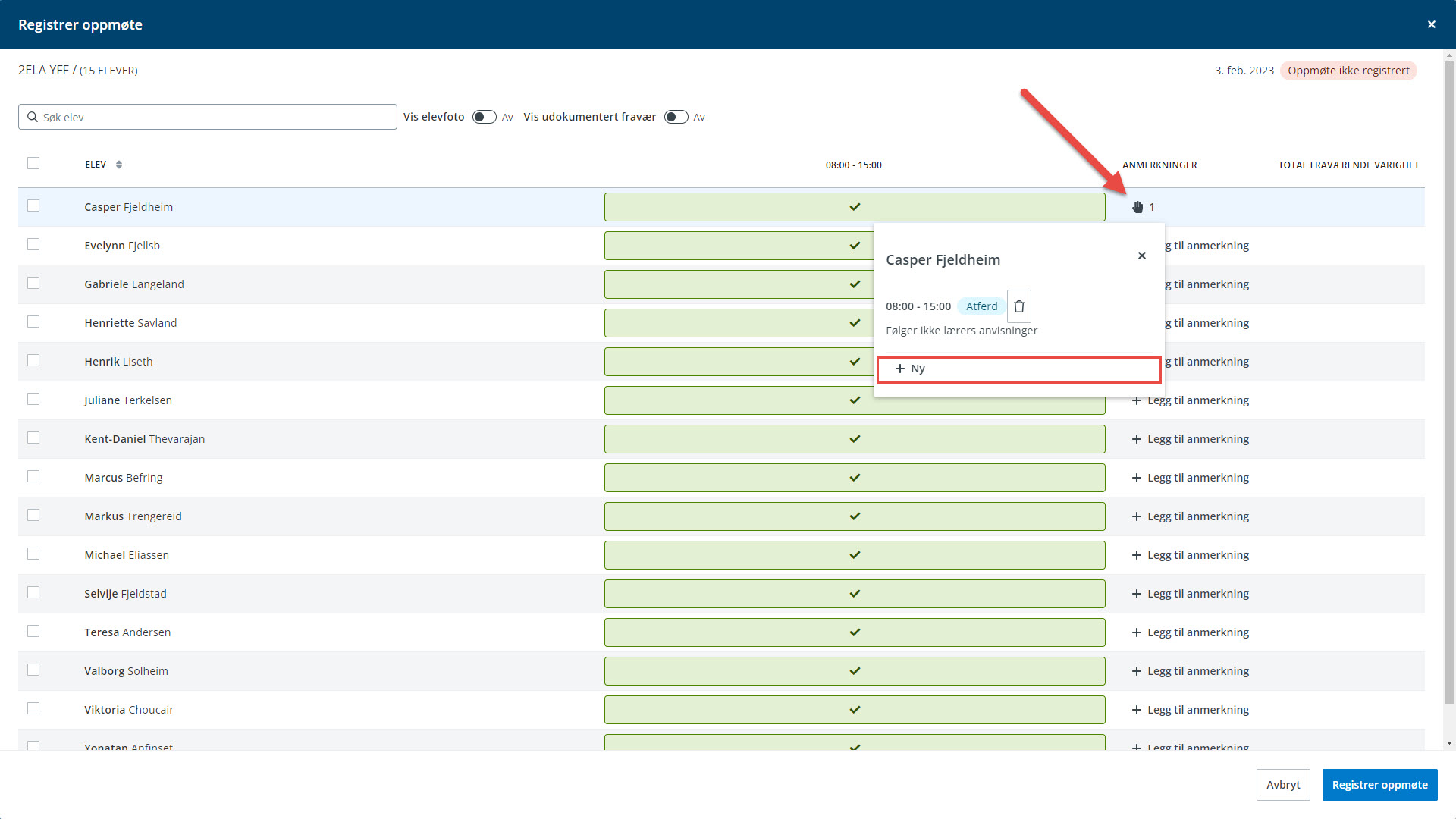Add remark for Valborg Solheim
Viewport: 1456px width, 819px height.
tap(1191, 671)
